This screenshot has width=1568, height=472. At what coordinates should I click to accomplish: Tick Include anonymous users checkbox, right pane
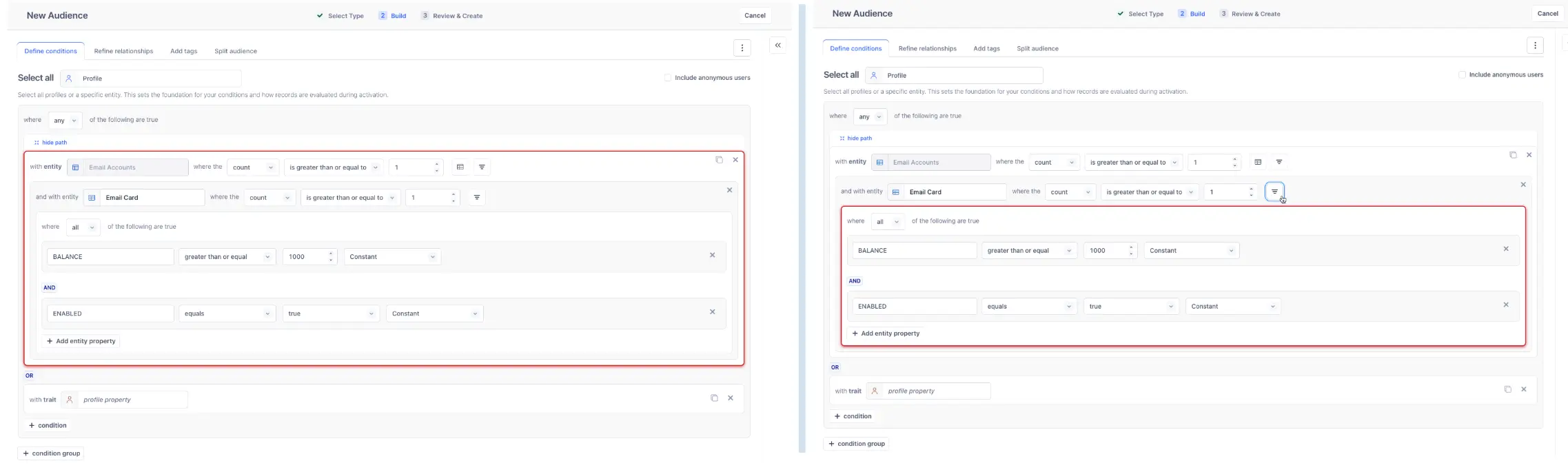(1462, 74)
